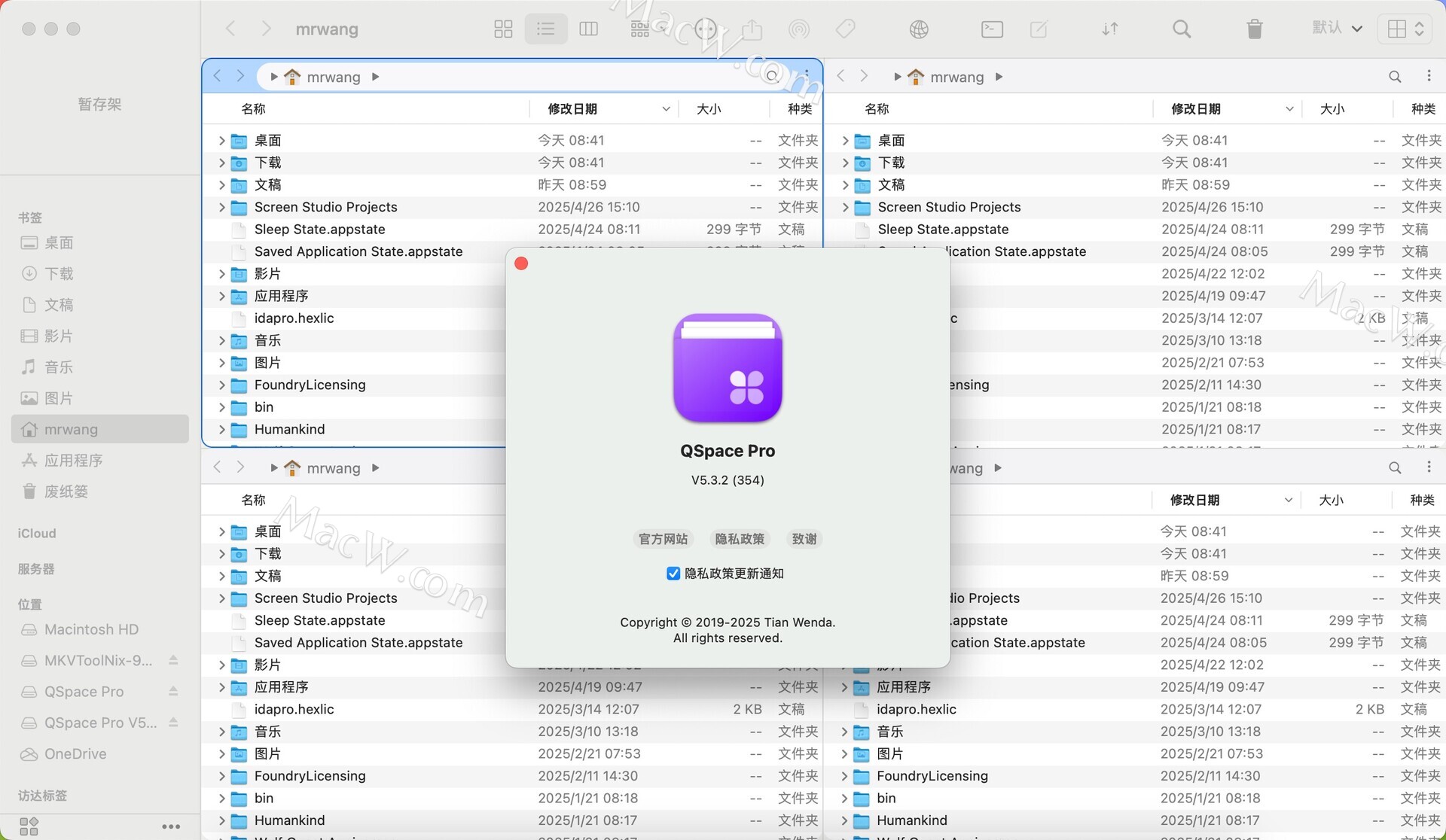Sort bottom-right pane by 种类 header
1446x840 pixels.
click(x=1422, y=501)
